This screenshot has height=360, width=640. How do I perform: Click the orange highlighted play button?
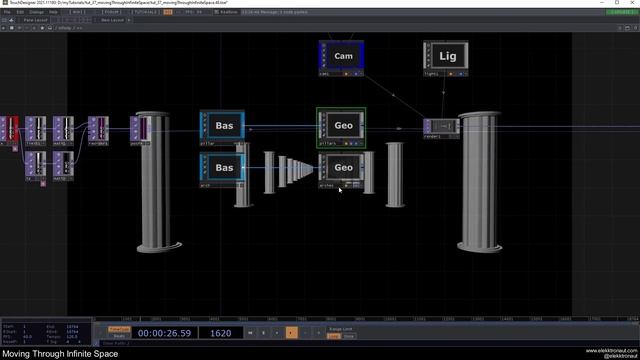(x=291, y=333)
